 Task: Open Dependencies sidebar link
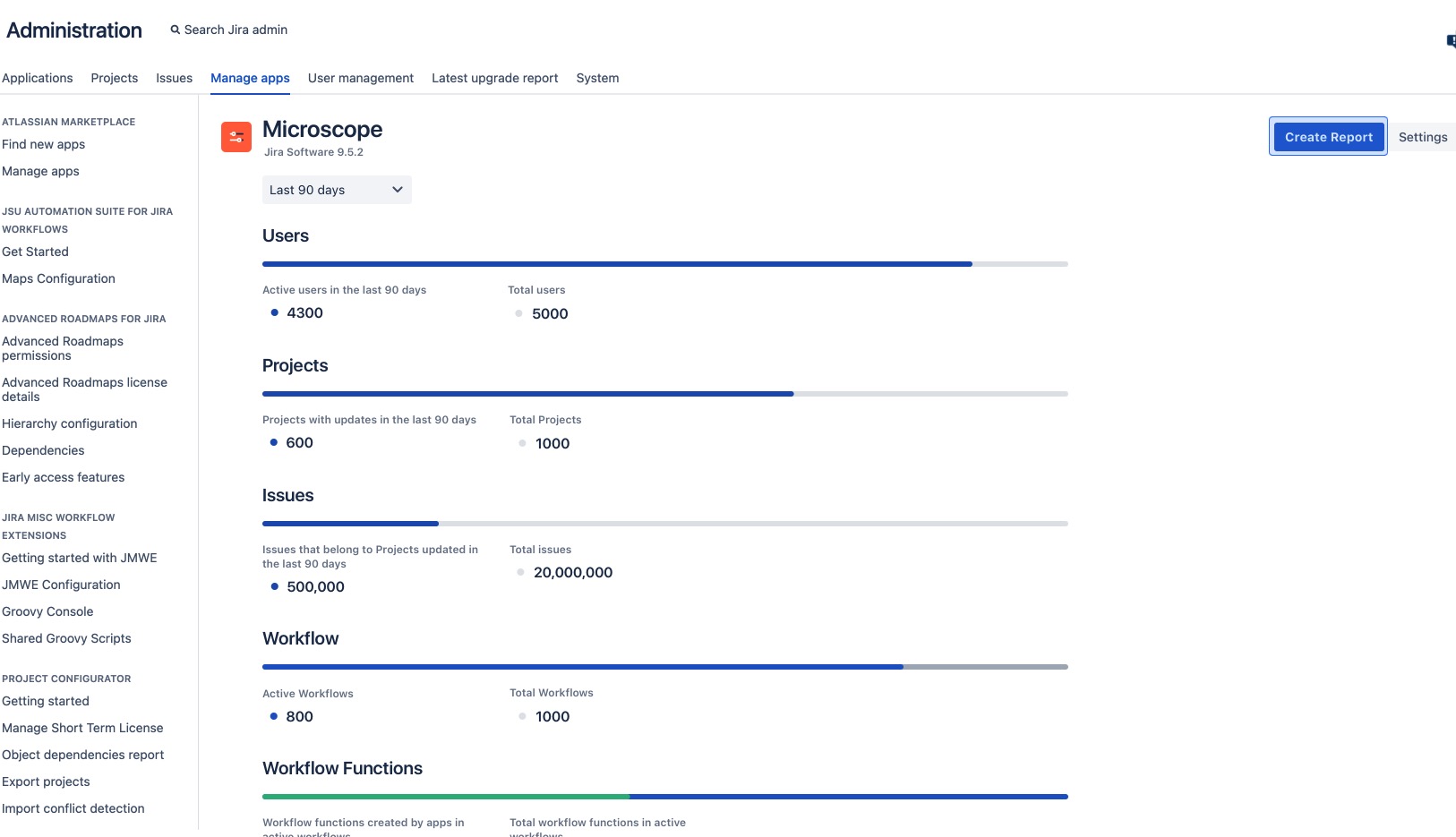tap(43, 450)
